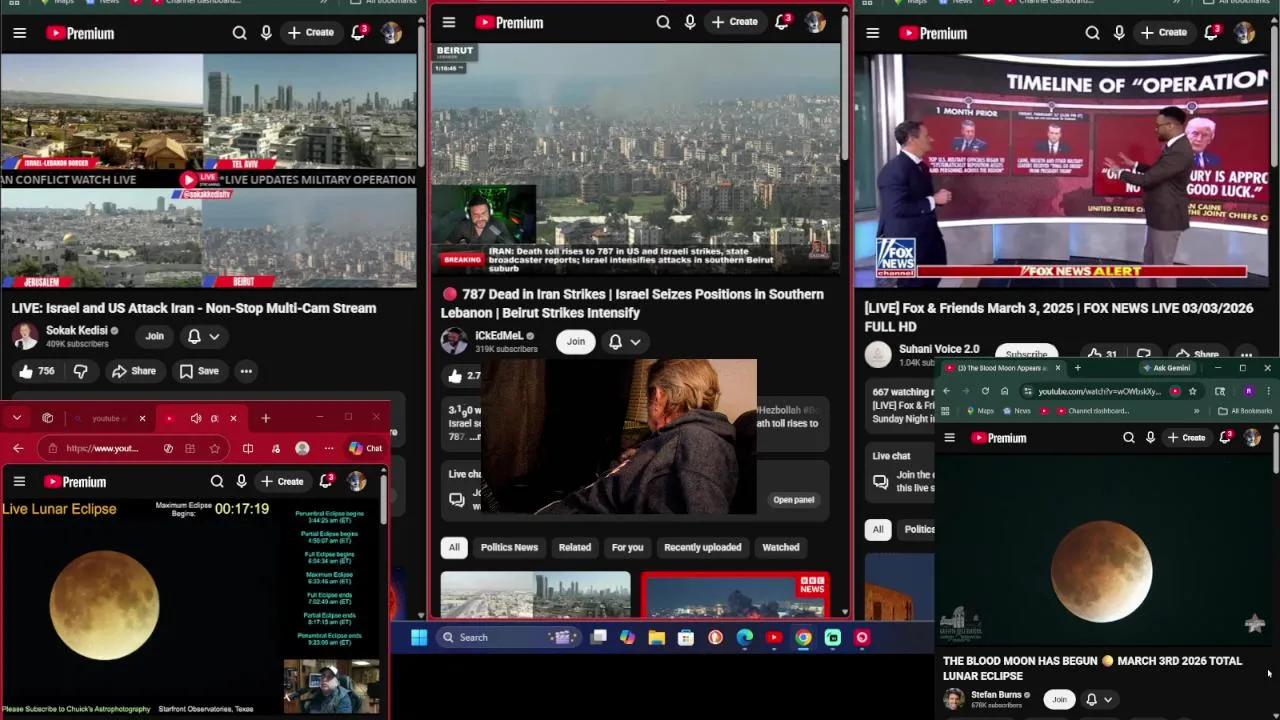1280x720 pixels.
Task: Open Microsoft Store from taskbar
Action: [x=686, y=637]
